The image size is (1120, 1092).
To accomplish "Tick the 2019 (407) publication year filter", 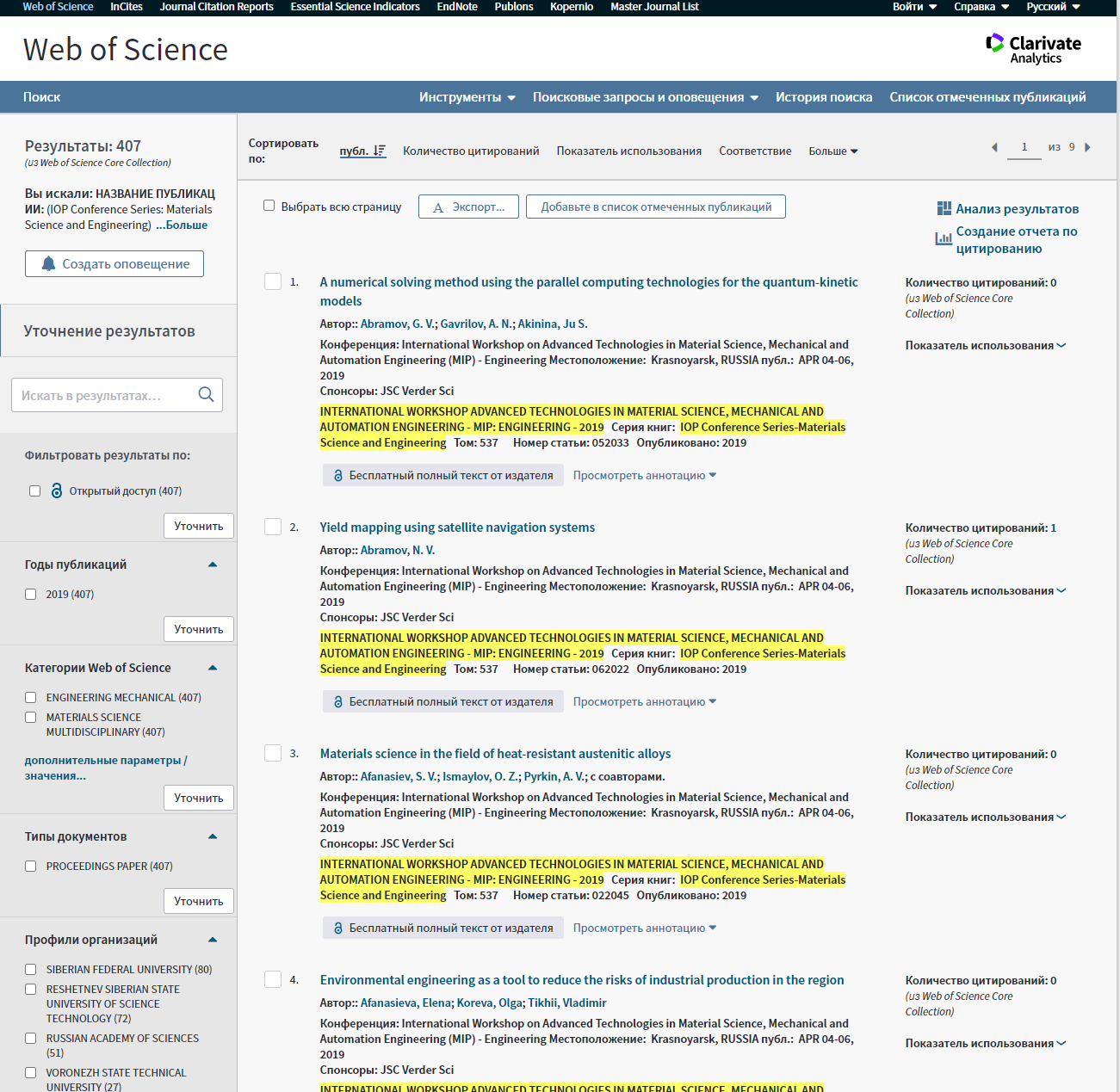I will pyautogui.click(x=31, y=594).
